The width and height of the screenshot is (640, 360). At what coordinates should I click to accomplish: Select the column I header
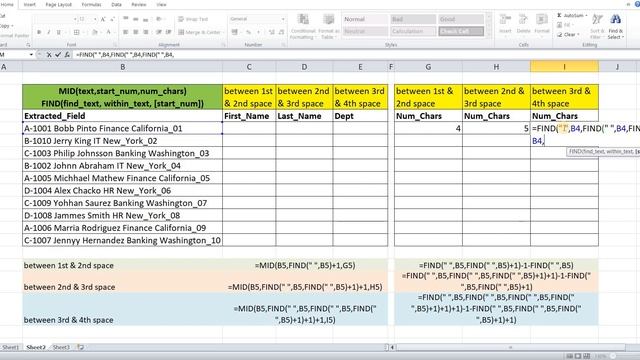click(x=564, y=67)
